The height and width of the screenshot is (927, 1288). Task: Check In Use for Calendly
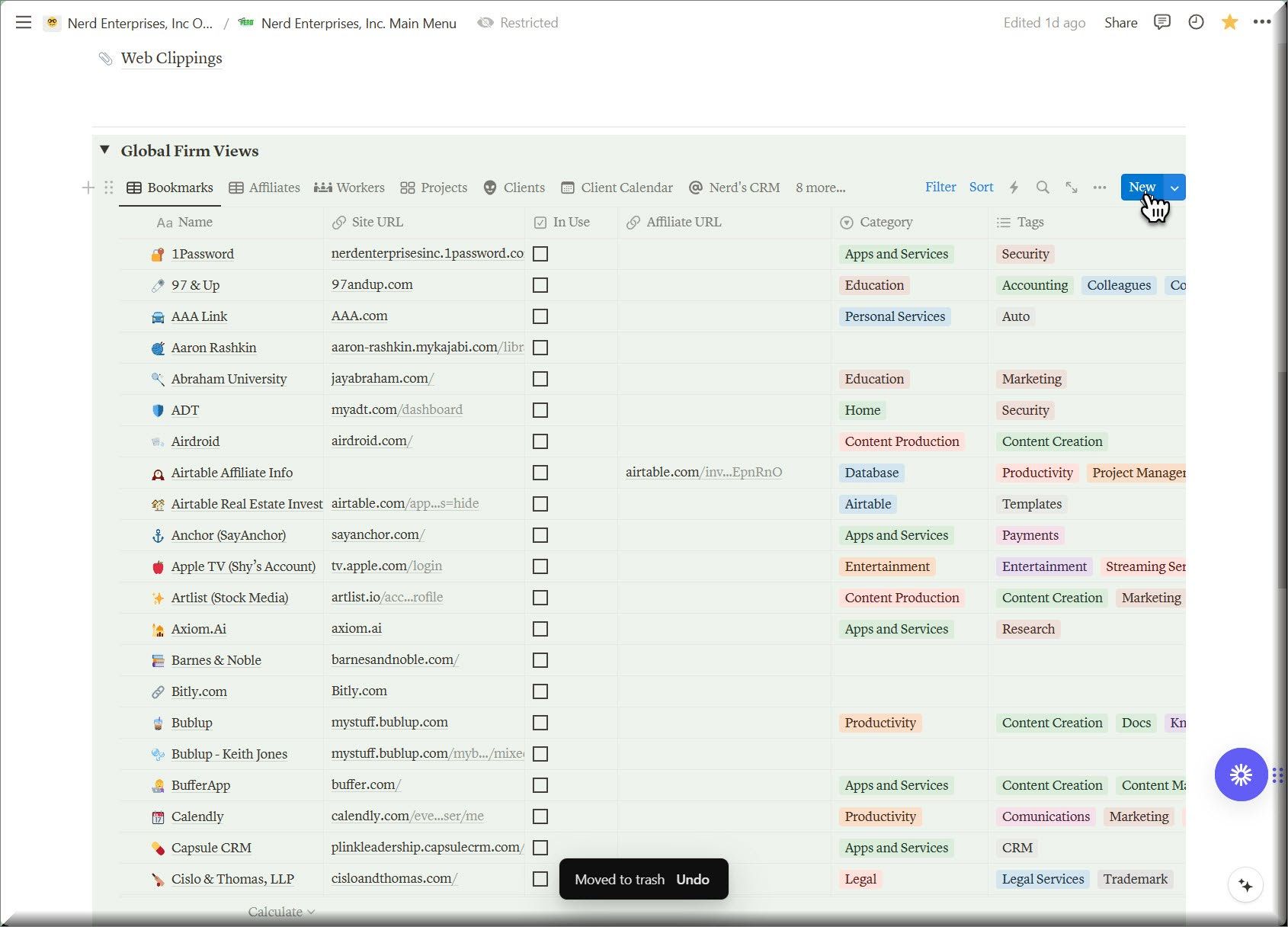[x=540, y=816]
